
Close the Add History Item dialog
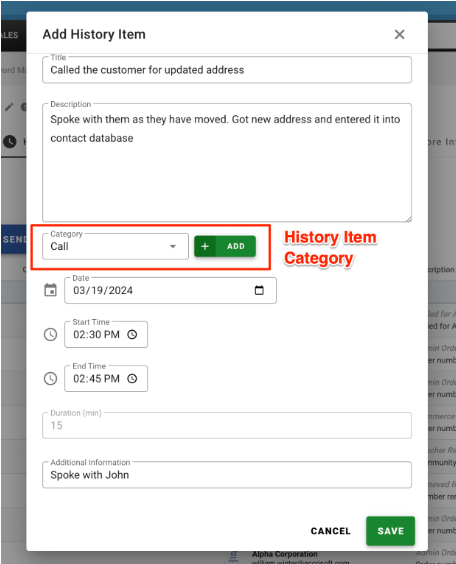[x=400, y=35]
